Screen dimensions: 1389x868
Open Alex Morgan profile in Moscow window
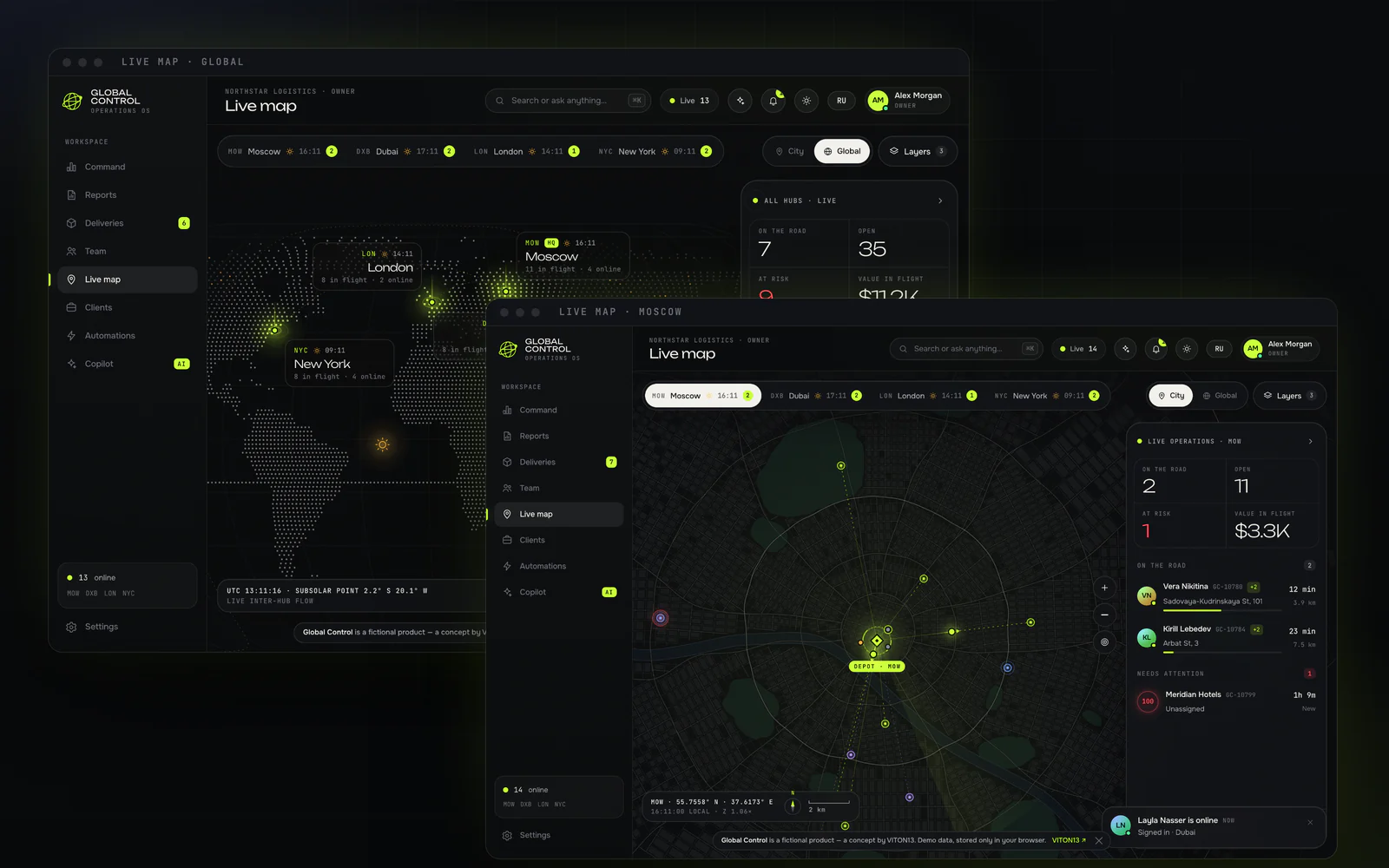pyautogui.click(x=1280, y=349)
